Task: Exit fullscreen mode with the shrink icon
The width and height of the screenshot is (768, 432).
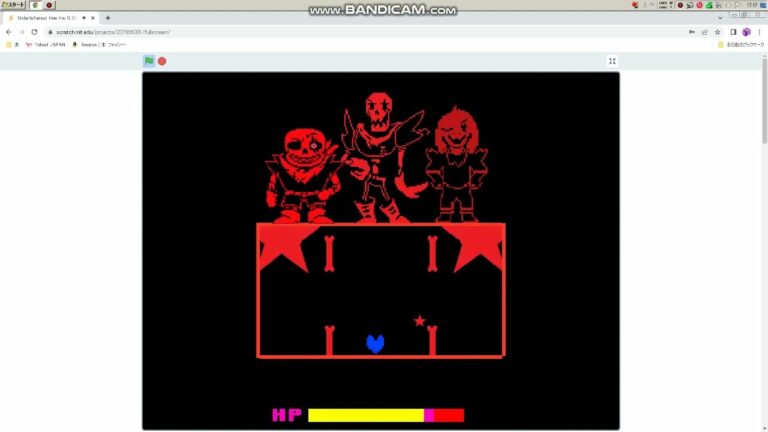Action: [612, 61]
